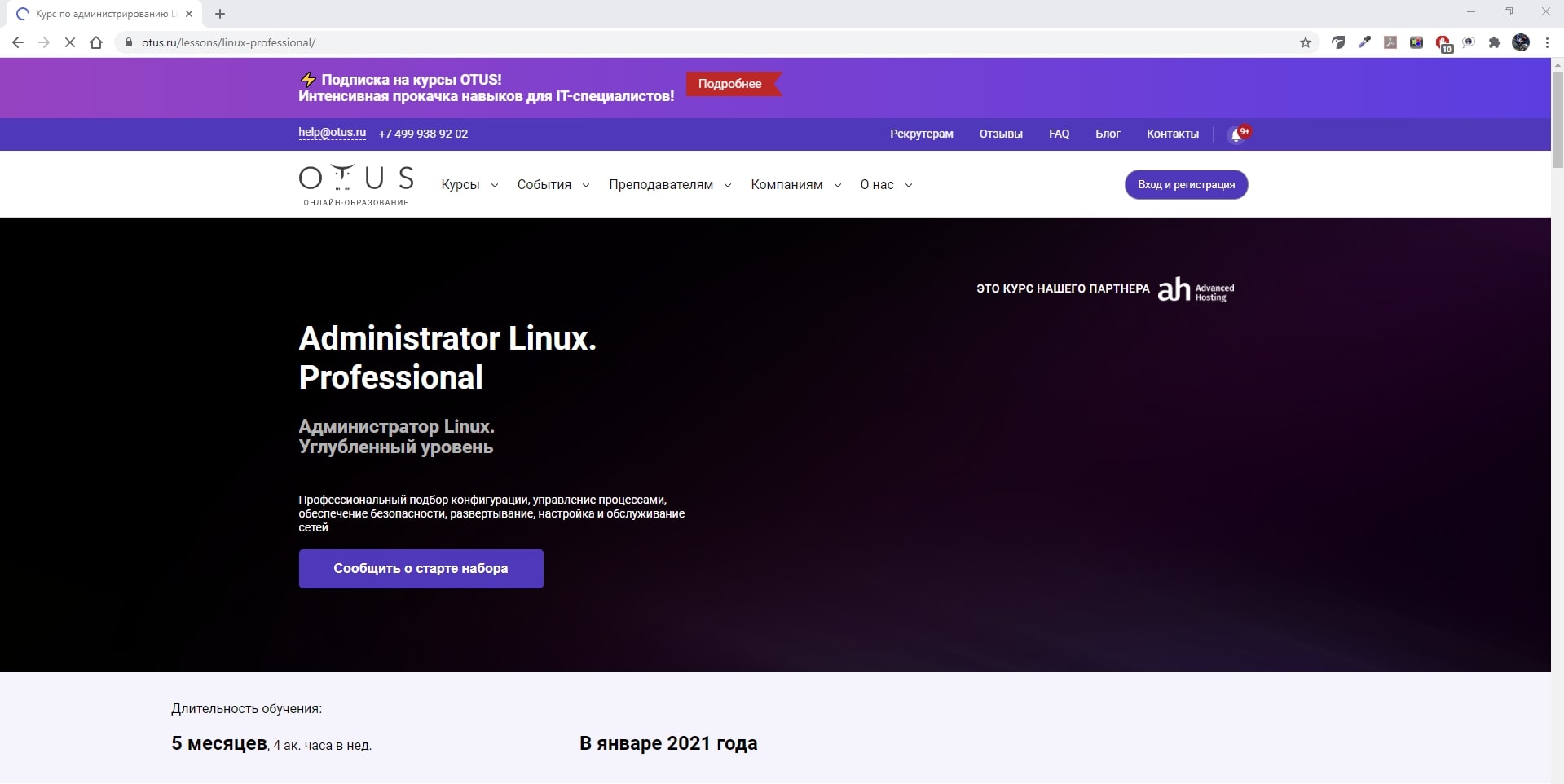Open the Отзывы page

[x=1001, y=134]
